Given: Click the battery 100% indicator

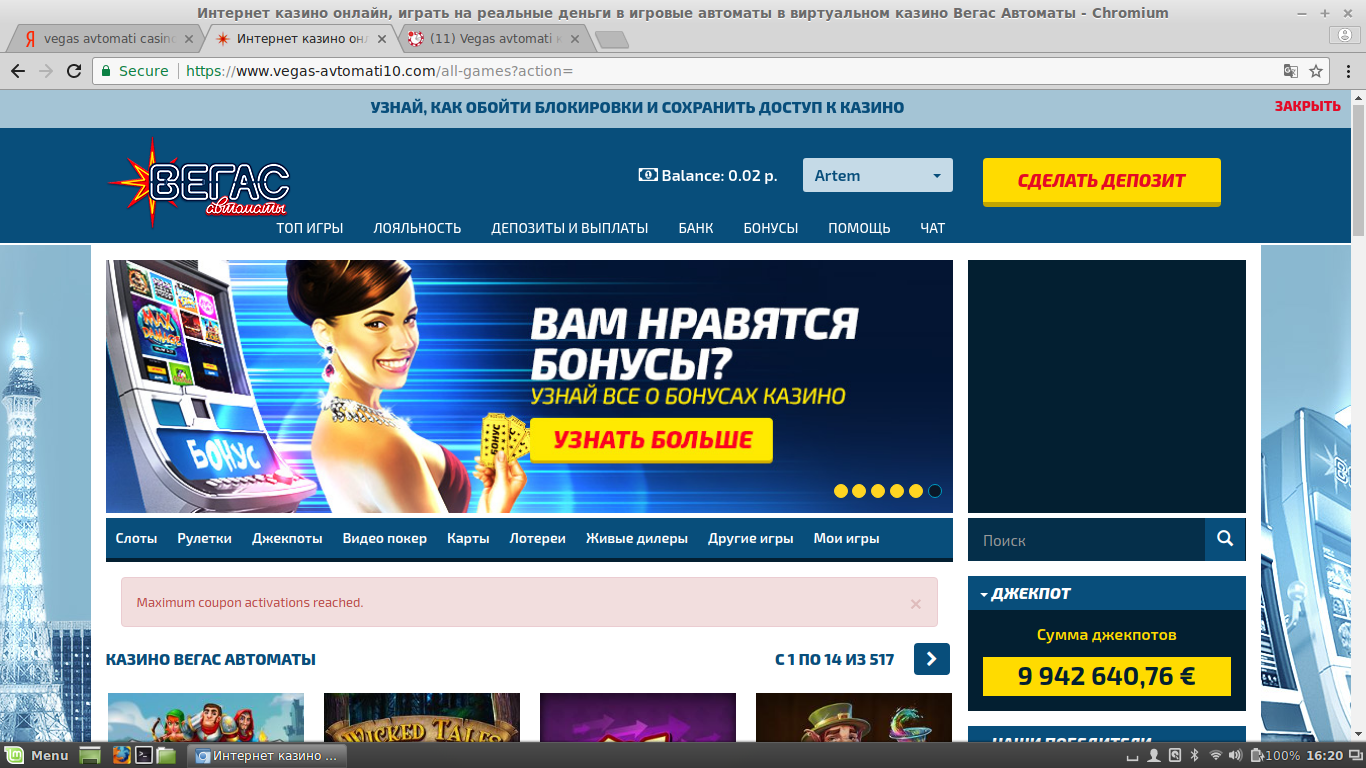Looking at the screenshot, I should [x=1276, y=755].
